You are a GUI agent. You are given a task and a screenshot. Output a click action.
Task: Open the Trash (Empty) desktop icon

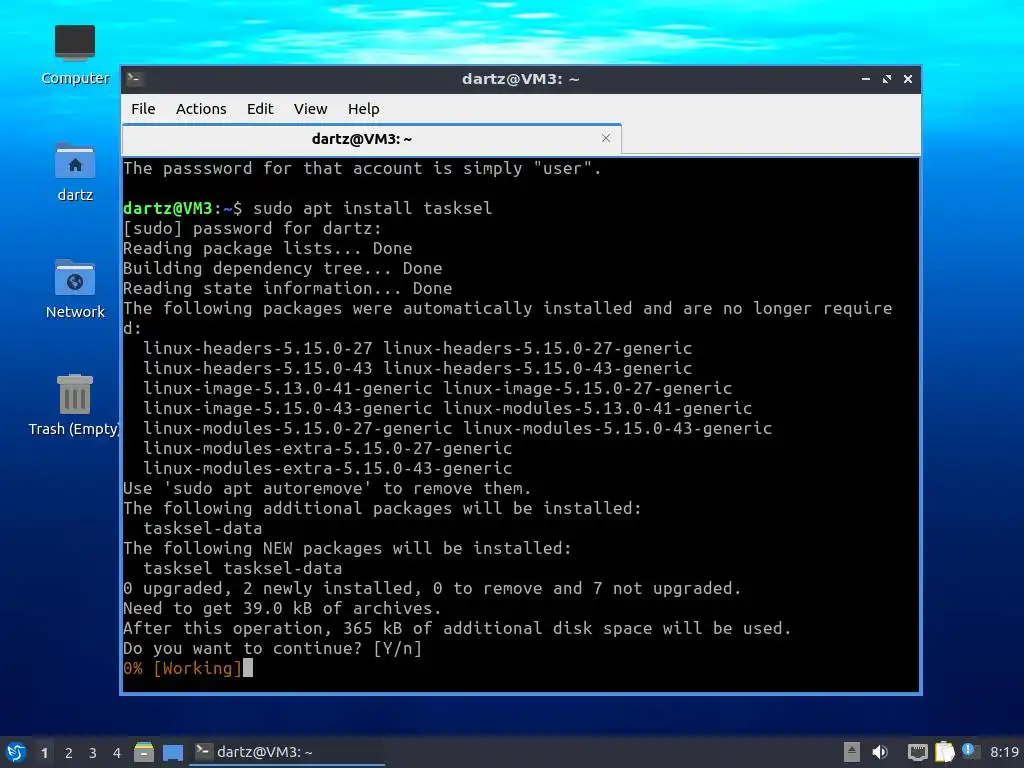pos(74,406)
